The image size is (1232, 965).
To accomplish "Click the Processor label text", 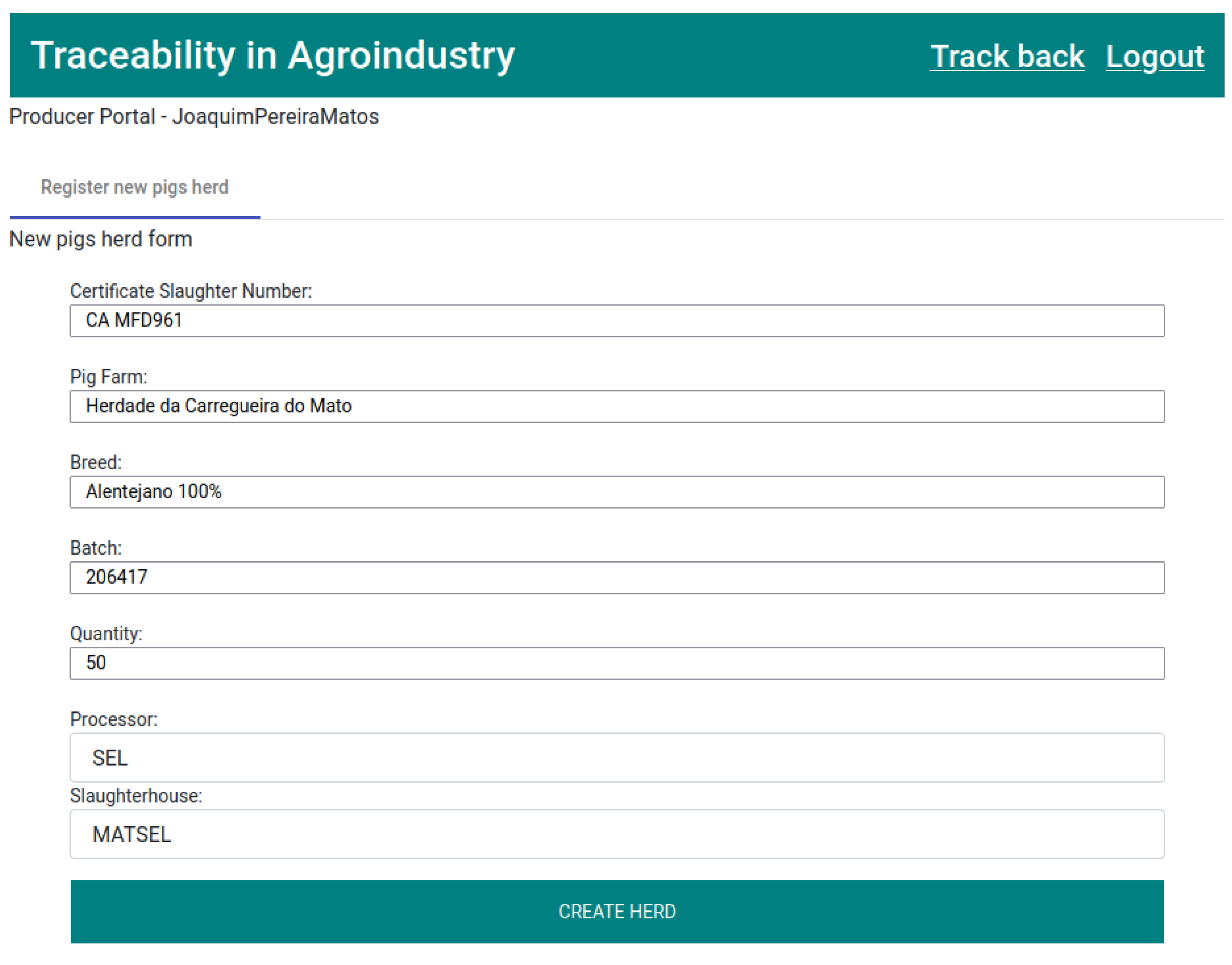I will (113, 719).
